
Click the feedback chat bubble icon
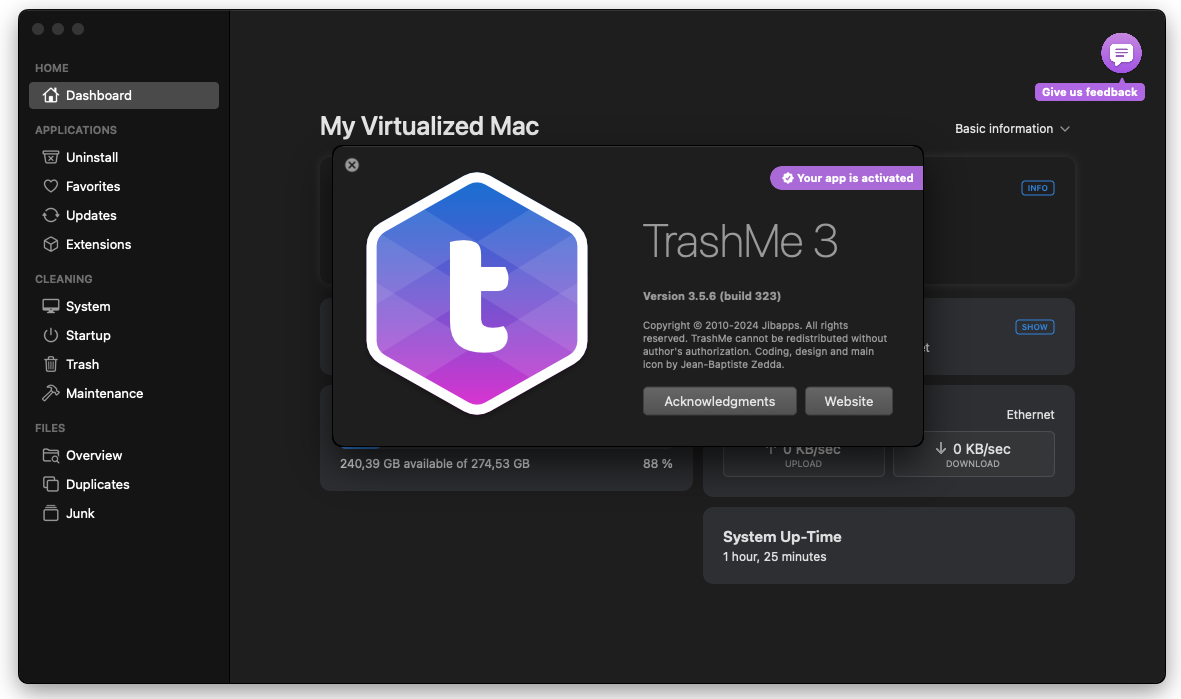tap(1121, 54)
